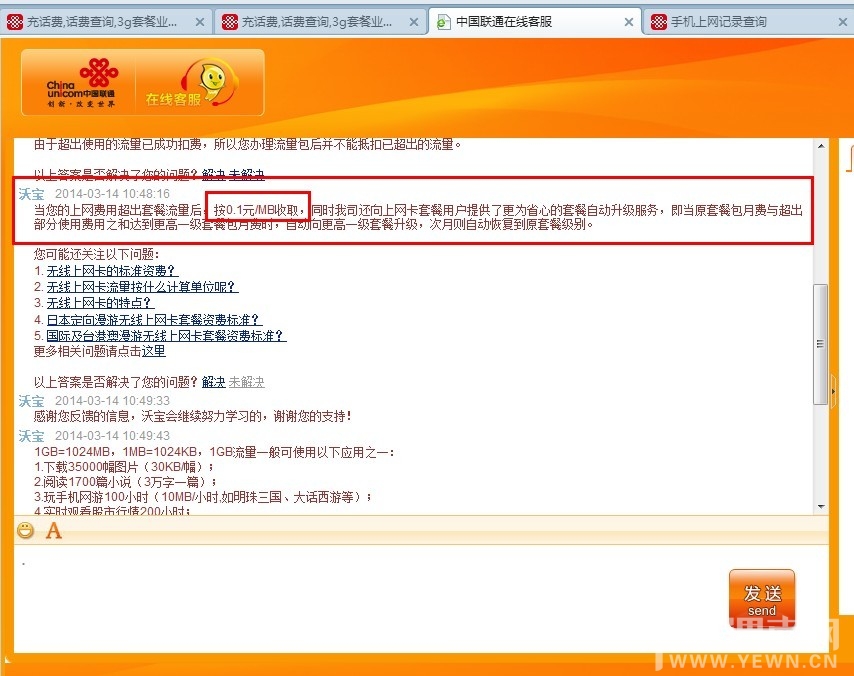Click 解决 link below the related questions
854x676 pixels.
(x=214, y=382)
